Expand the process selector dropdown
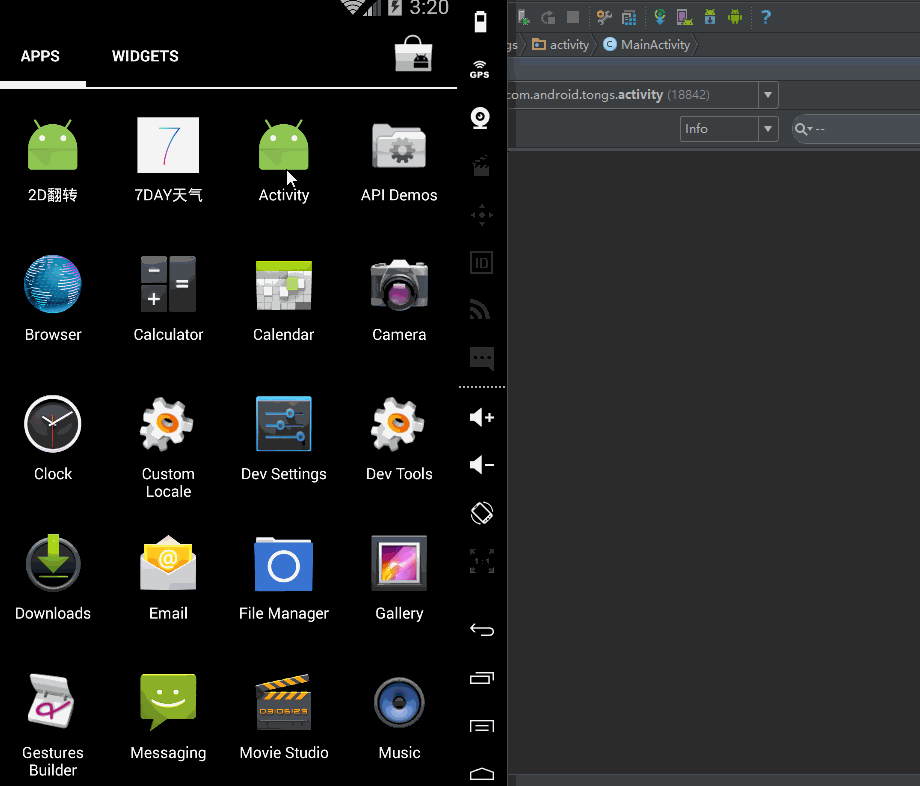Screen dimensions: 920x786 coord(768,95)
